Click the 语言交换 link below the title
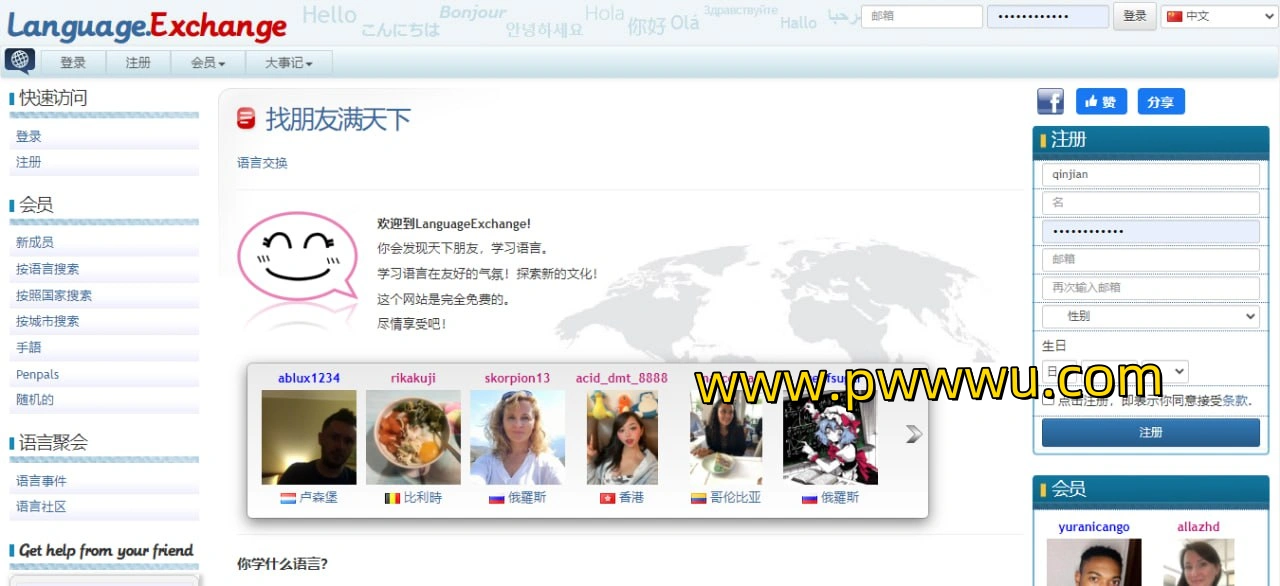This screenshot has width=1280, height=586. click(262, 163)
